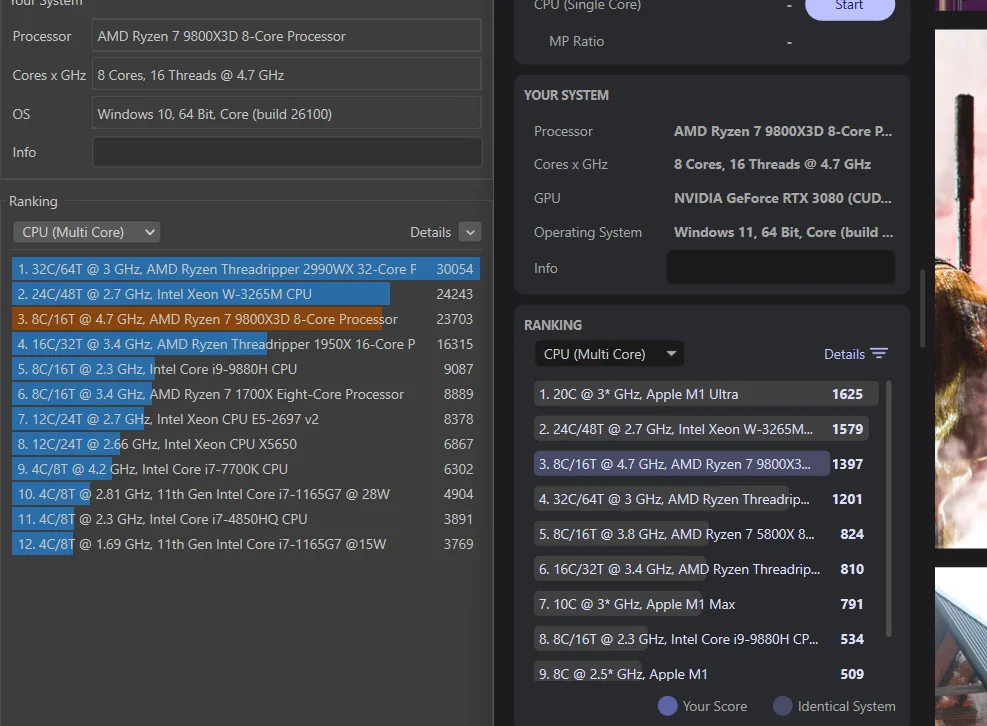Select left ranking row Xeon E5-2697 v2
This screenshot has height=726, width=987.
click(245, 419)
